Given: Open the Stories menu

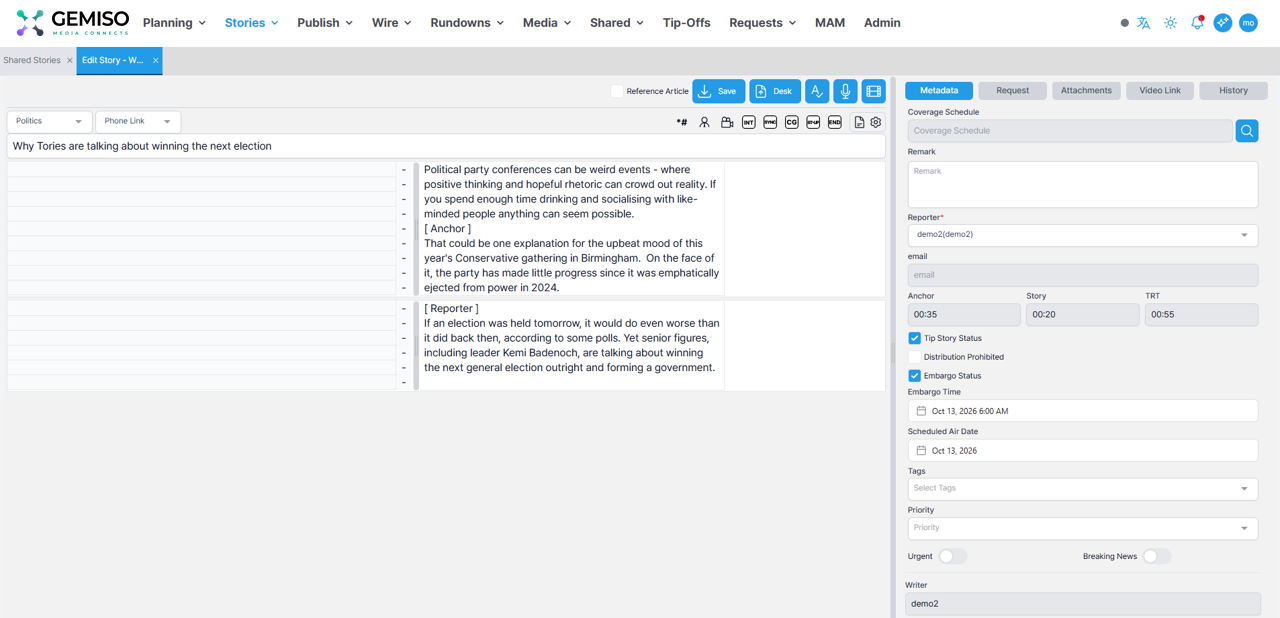Looking at the screenshot, I should 251,23.
